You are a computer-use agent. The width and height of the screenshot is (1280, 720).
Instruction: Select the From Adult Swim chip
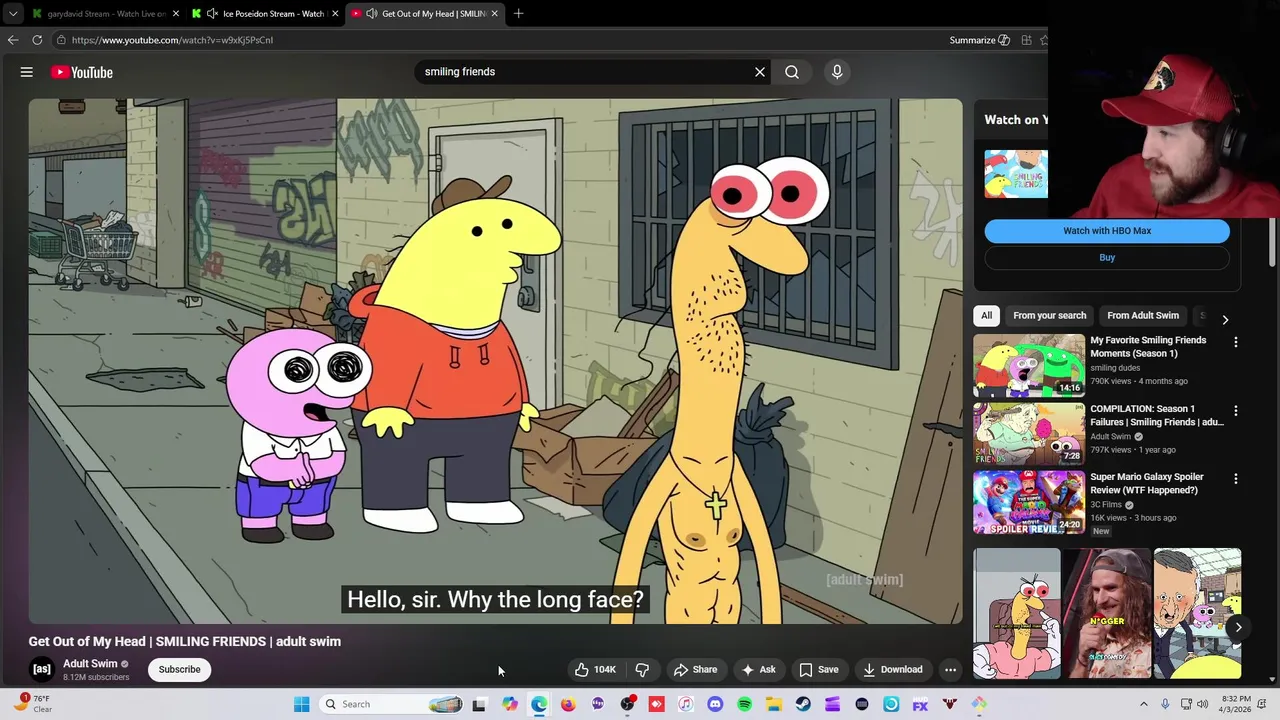pyautogui.click(x=1143, y=316)
